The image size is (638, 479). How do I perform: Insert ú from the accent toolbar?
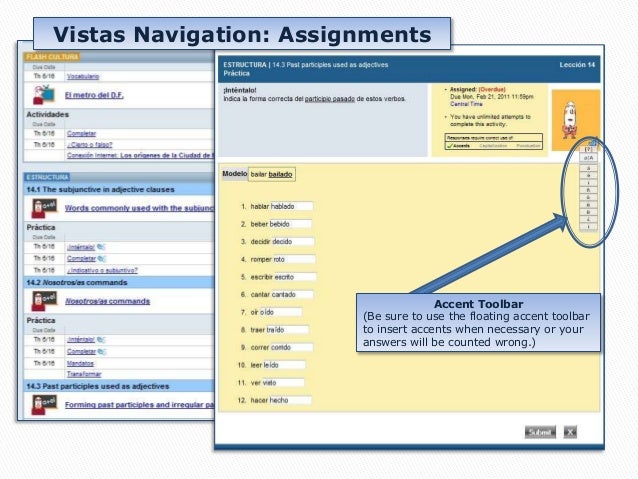point(588,205)
